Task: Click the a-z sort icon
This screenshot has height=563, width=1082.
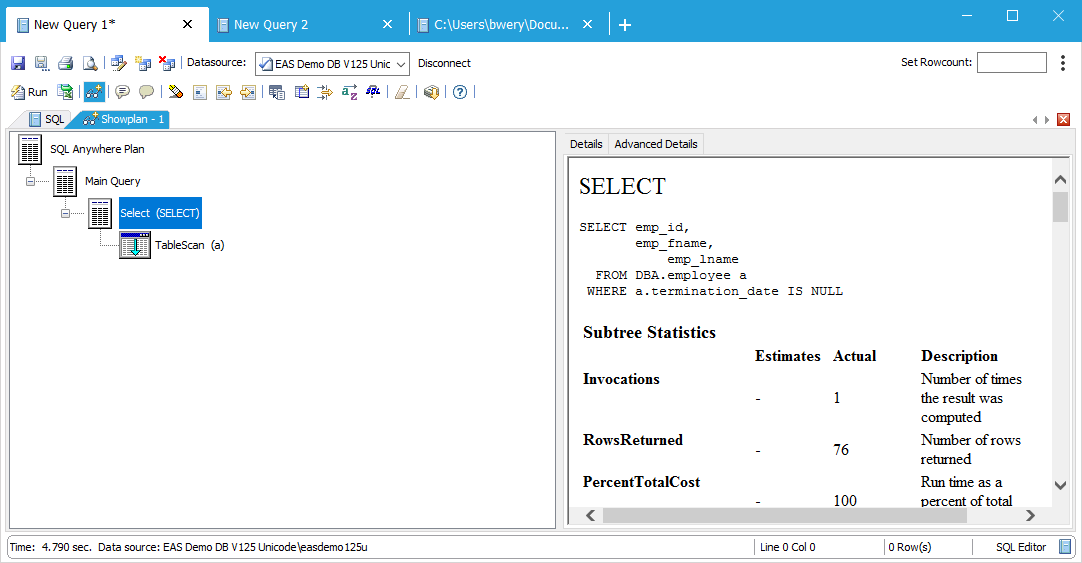Action: pyautogui.click(x=349, y=92)
